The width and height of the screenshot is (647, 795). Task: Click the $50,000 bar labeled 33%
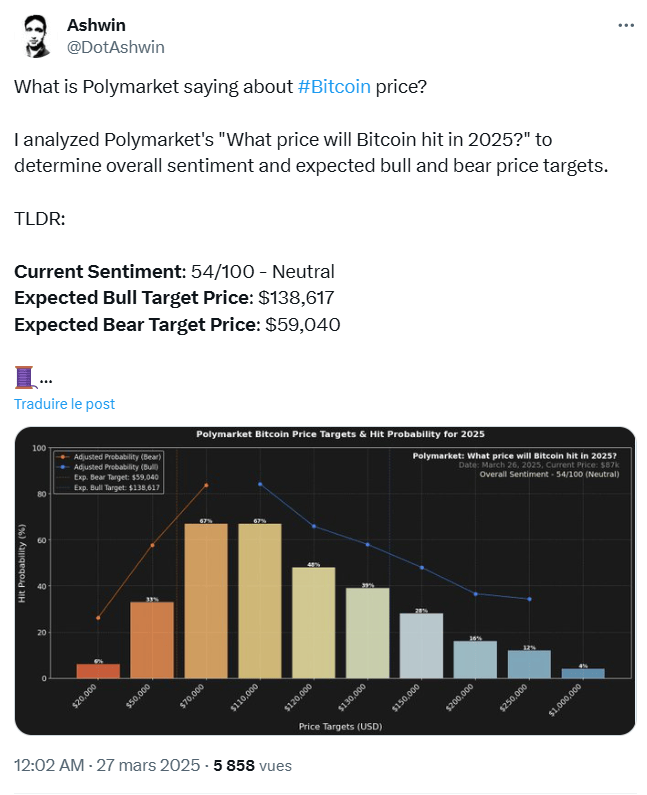click(152, 640)
